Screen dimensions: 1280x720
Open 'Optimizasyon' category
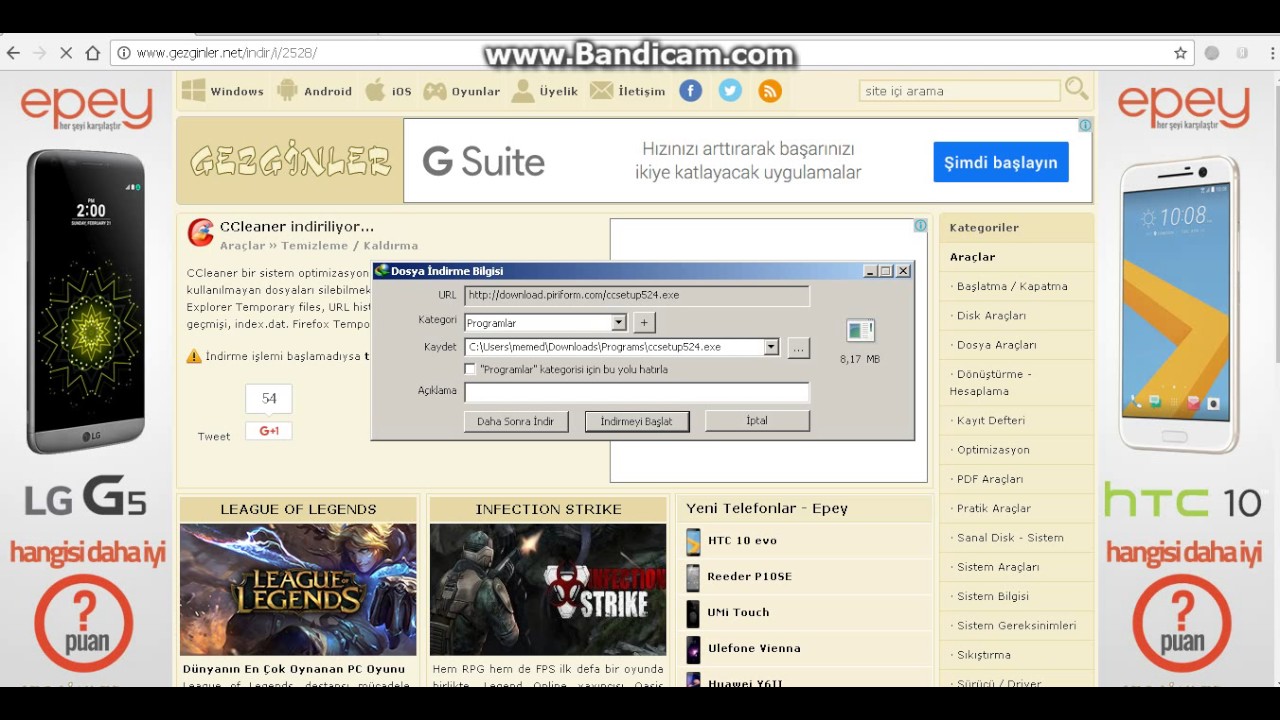[x=993, y=450]
